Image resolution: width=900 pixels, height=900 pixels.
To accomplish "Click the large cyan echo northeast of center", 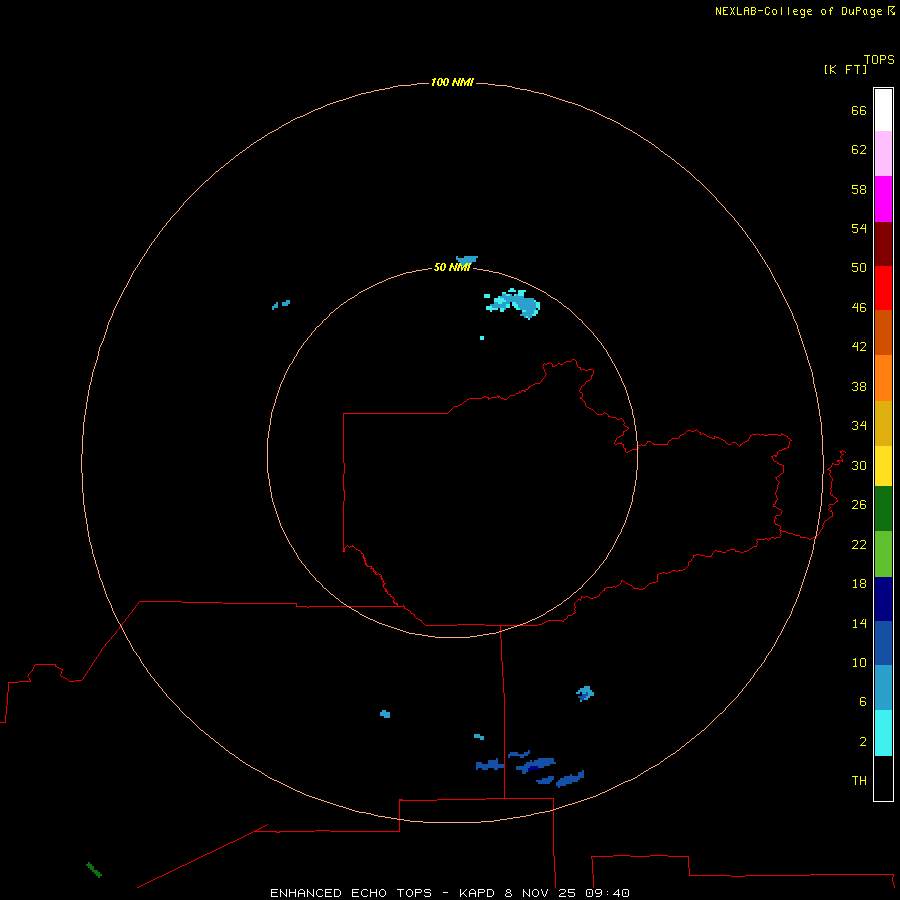I will click(x=514, y=303).
